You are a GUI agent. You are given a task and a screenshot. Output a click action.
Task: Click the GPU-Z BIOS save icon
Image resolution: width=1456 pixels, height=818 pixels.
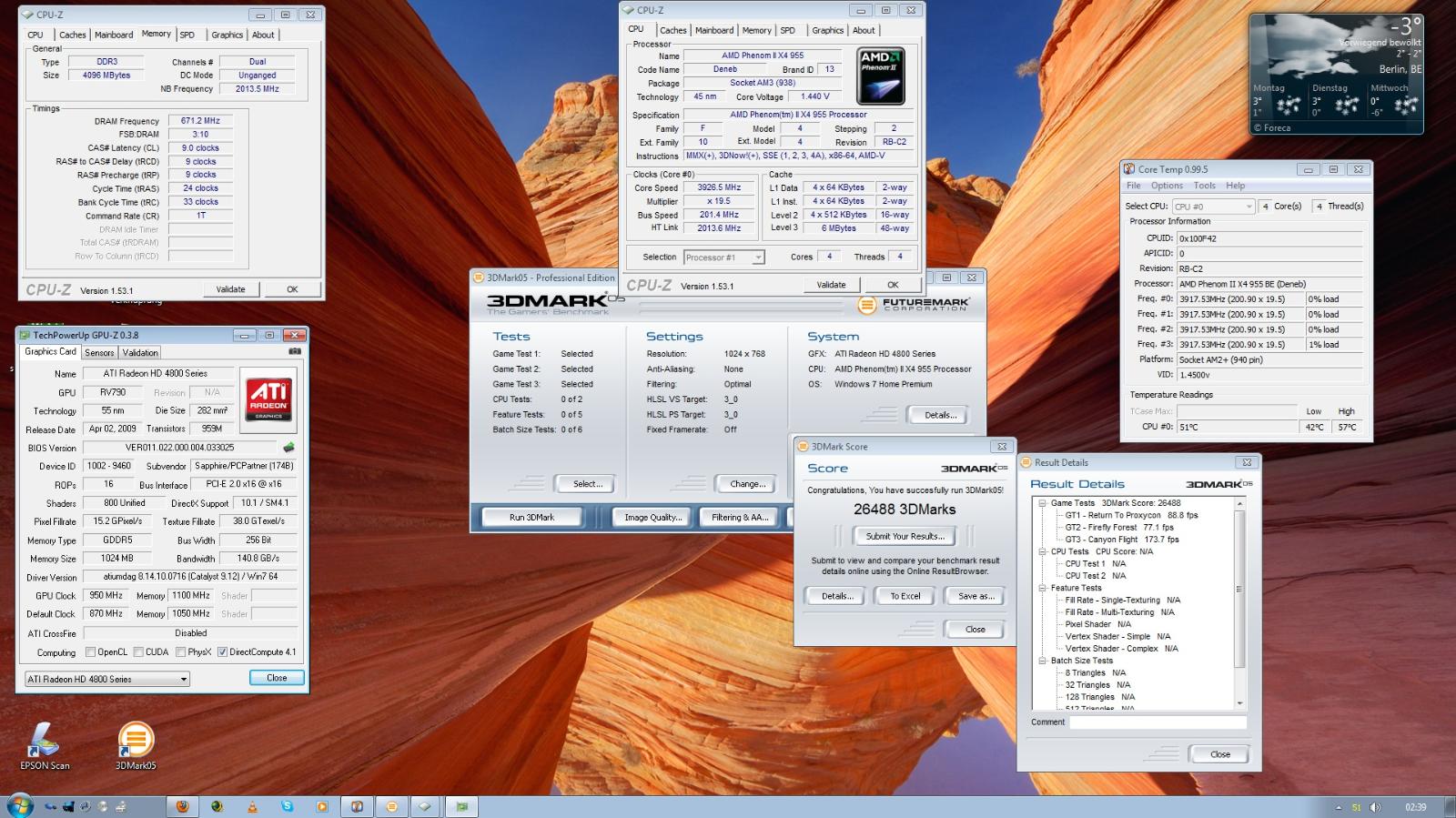[288, 448]
